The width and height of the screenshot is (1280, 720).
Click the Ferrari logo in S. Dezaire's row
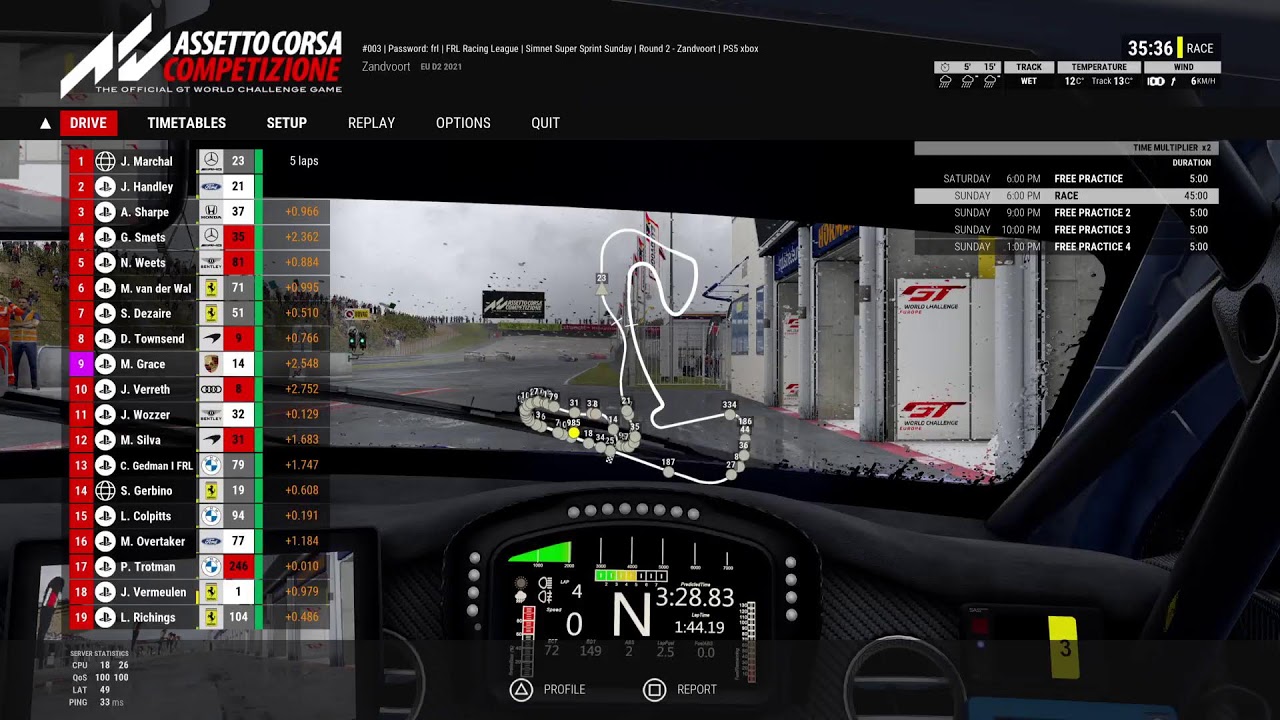211,313
